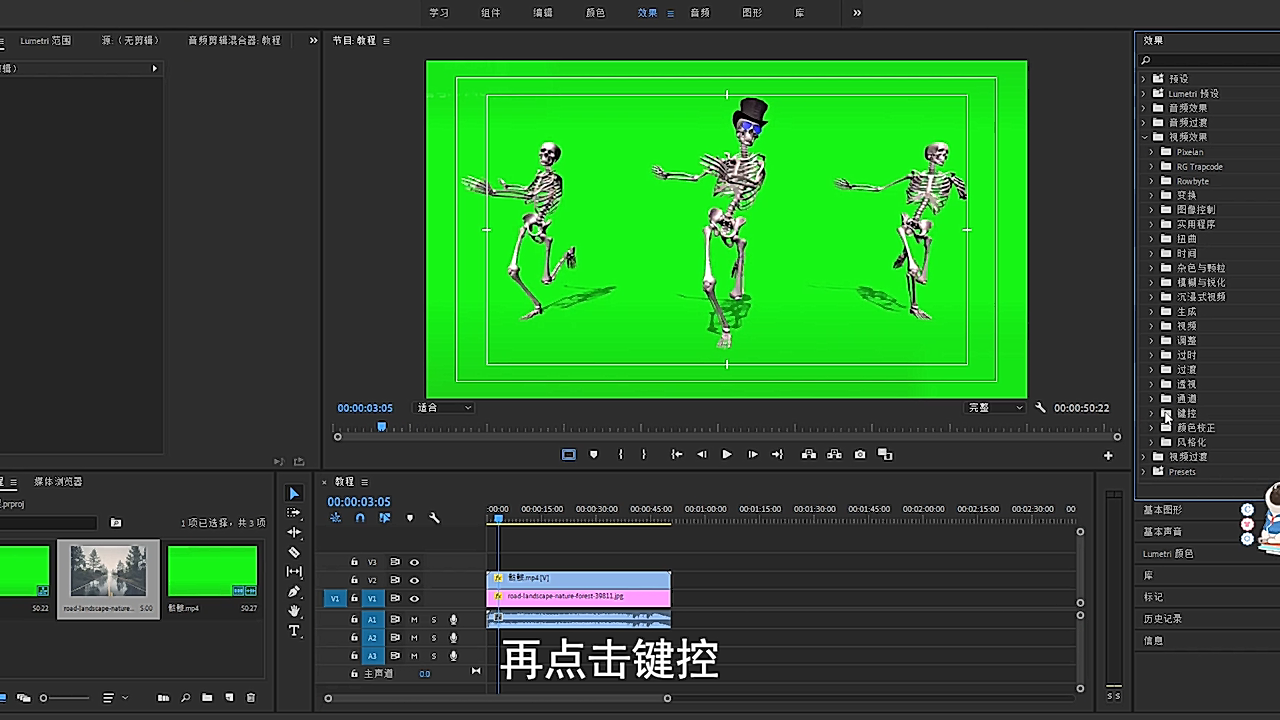
Task: Click the Extract button
Action: 834,454
